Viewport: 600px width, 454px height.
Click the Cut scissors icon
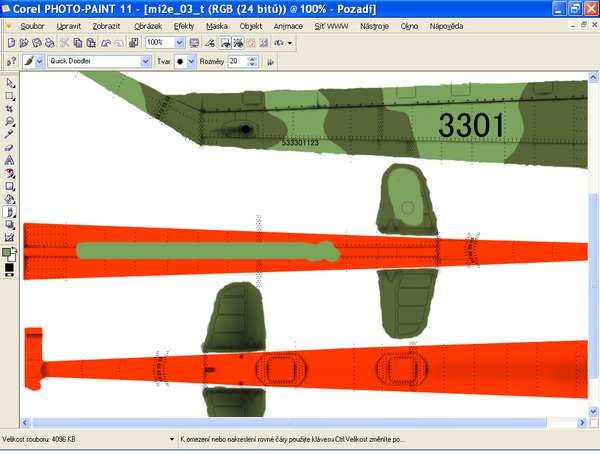pyautogui.click(x=64, y=43)
